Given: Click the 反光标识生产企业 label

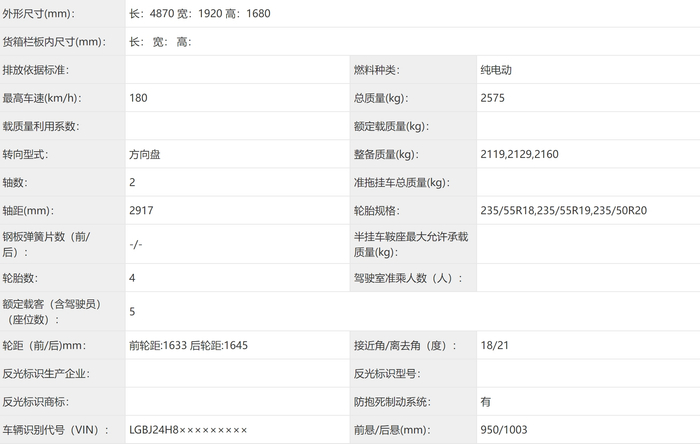Looking at the screenshot, I should point(46,374).
